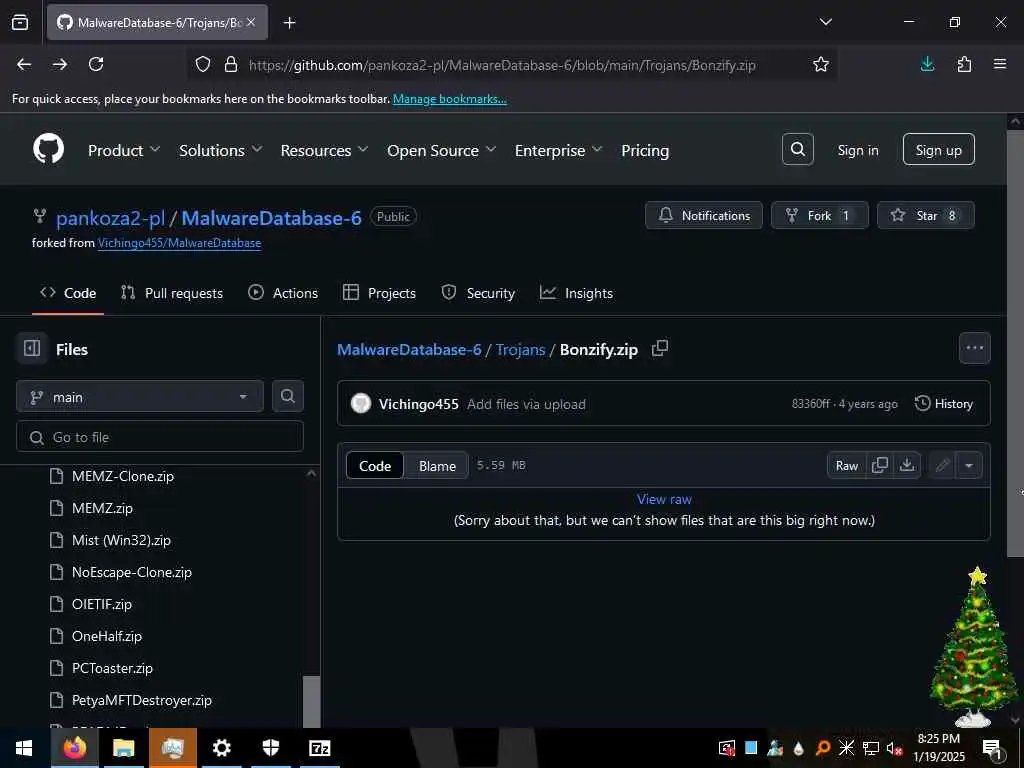Open Windows Security shield in taskbar

point(270,748)
